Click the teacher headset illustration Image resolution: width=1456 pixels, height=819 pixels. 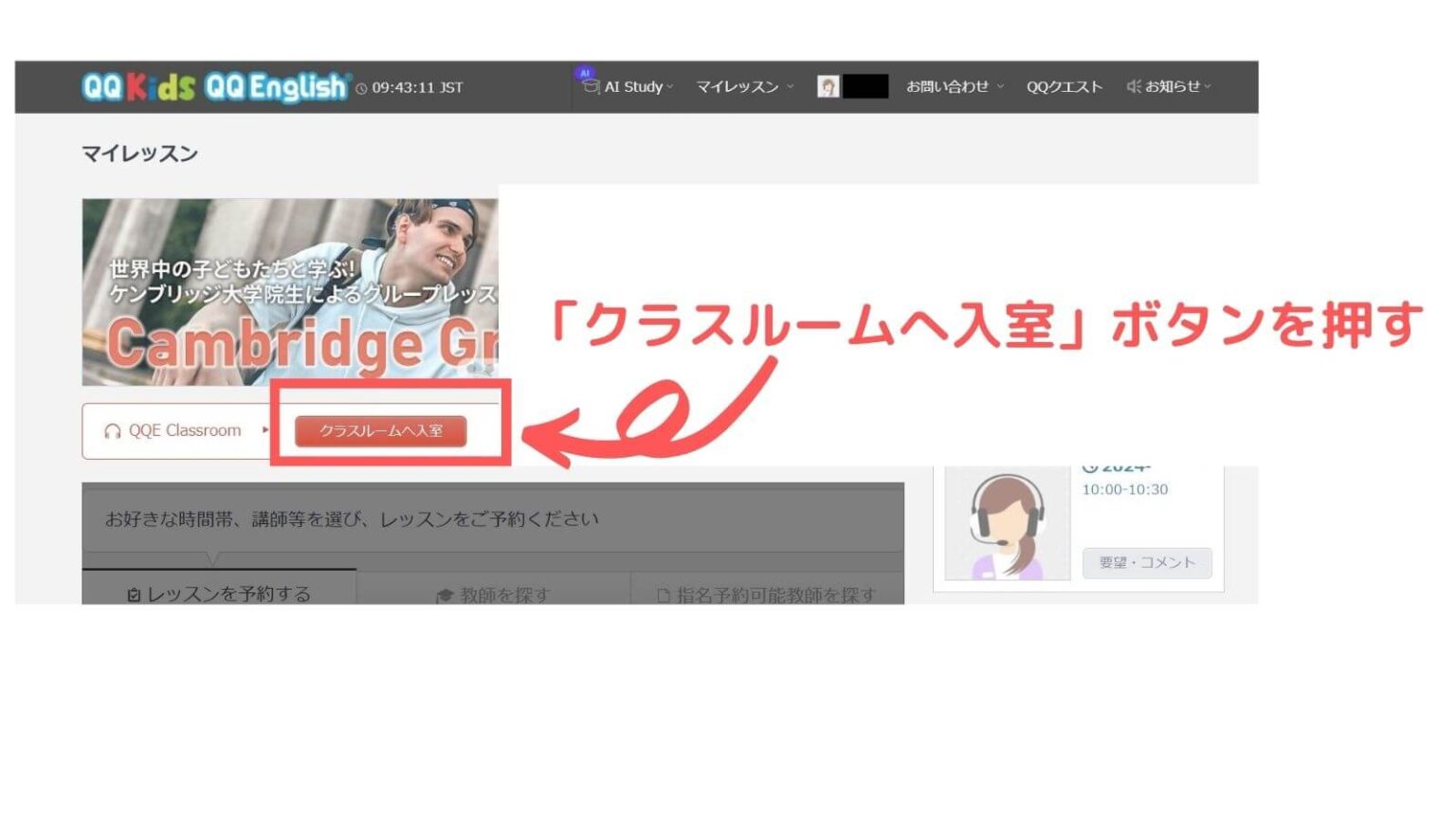coord(1007,521)
